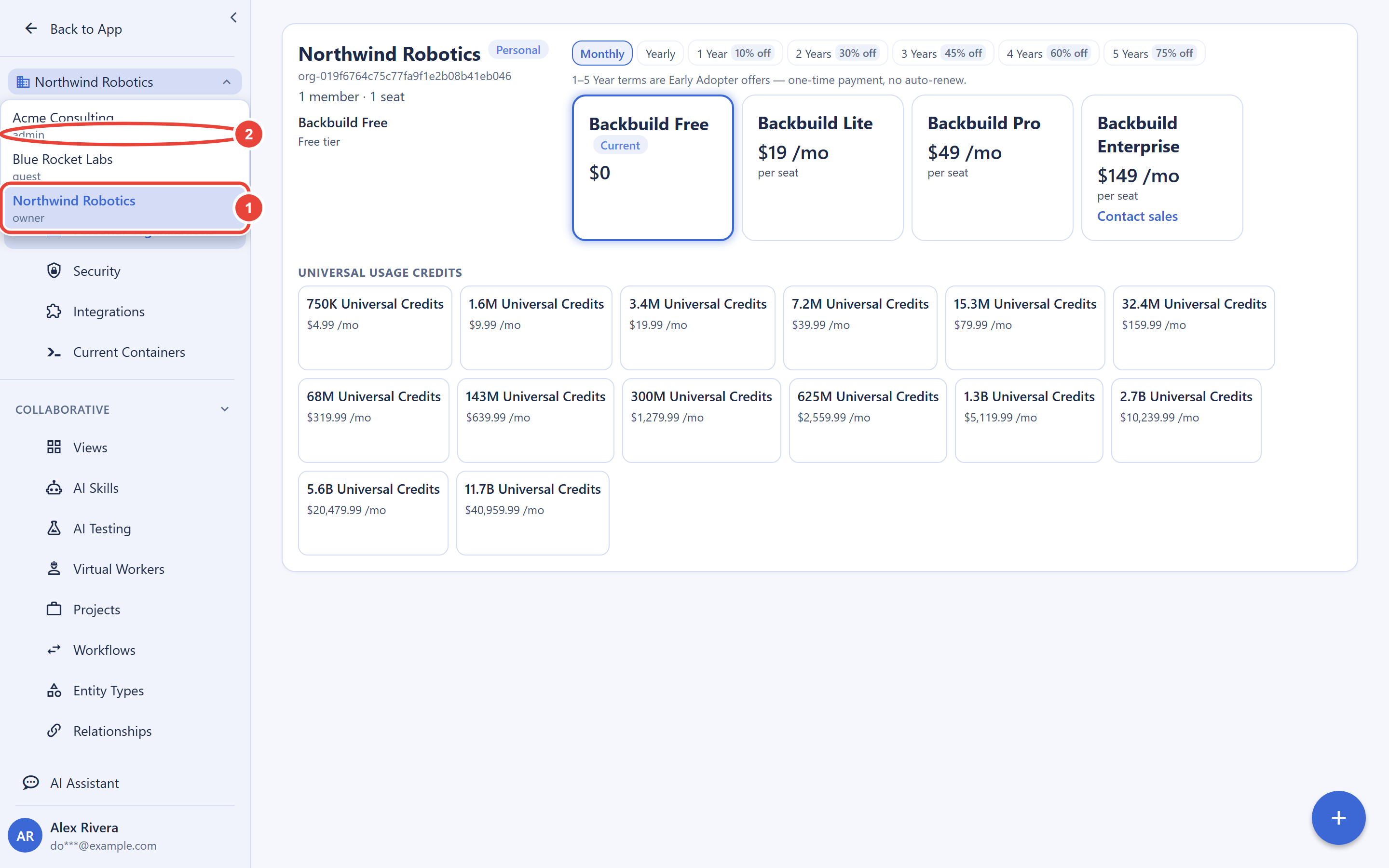Click the Entity Types shapes icon
1389x868 pixels.
pos(54,690)
